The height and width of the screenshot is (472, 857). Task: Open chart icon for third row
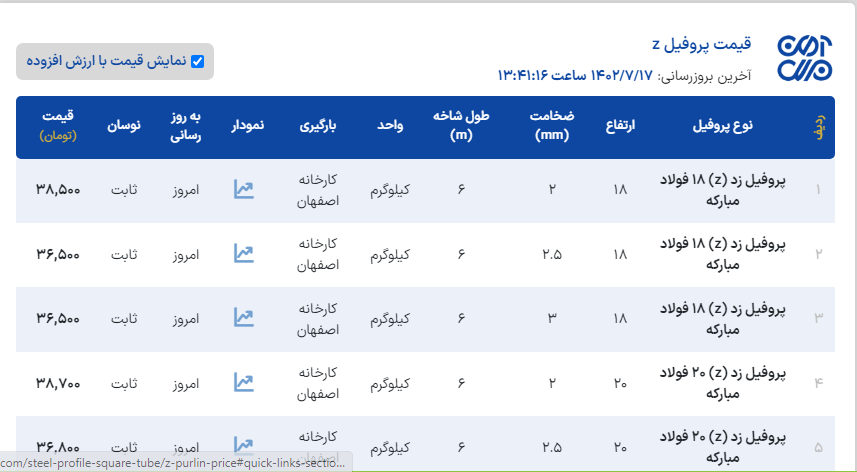243,317
